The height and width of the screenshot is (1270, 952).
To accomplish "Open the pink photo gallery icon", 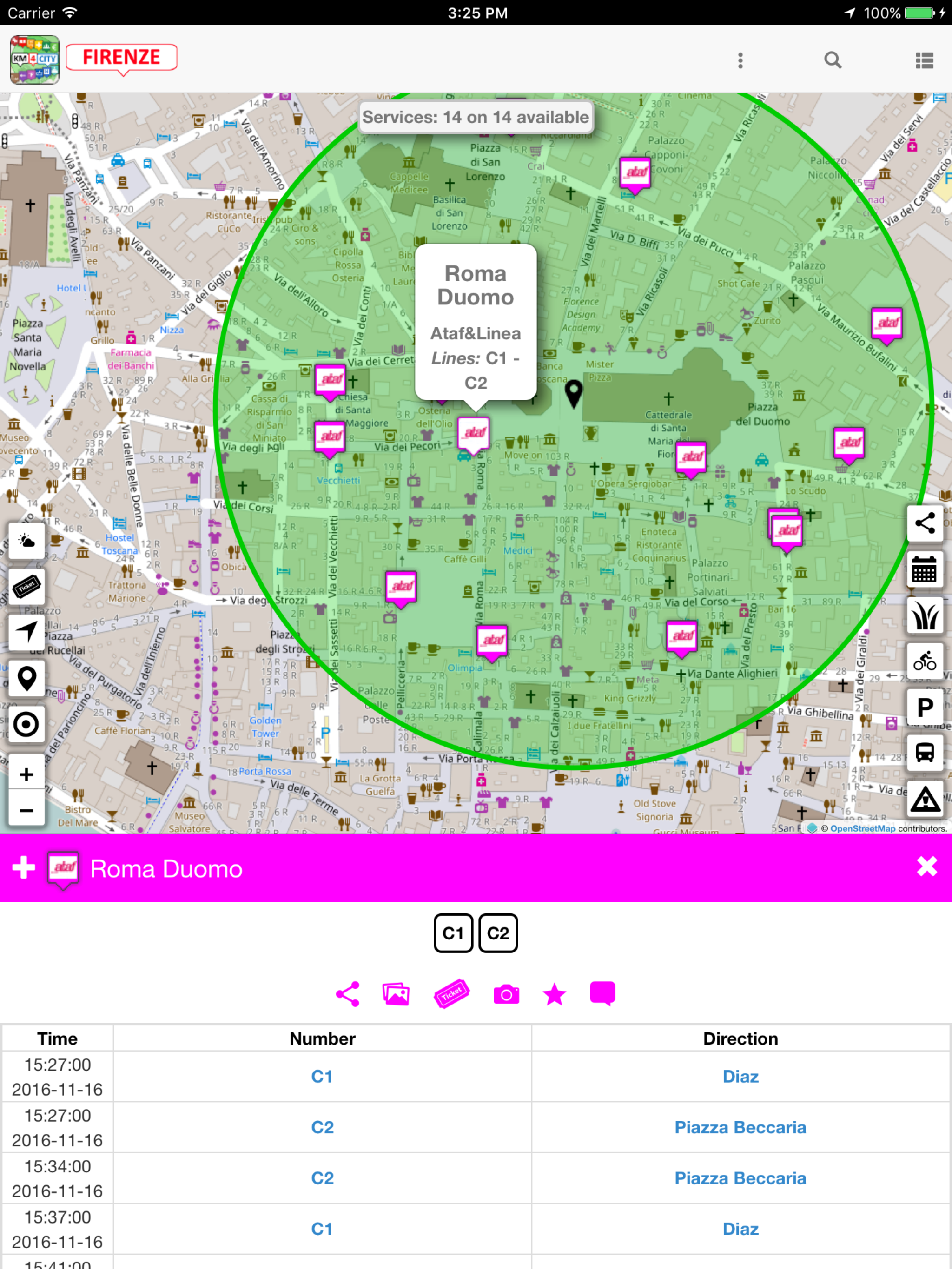I will point(396,994).
